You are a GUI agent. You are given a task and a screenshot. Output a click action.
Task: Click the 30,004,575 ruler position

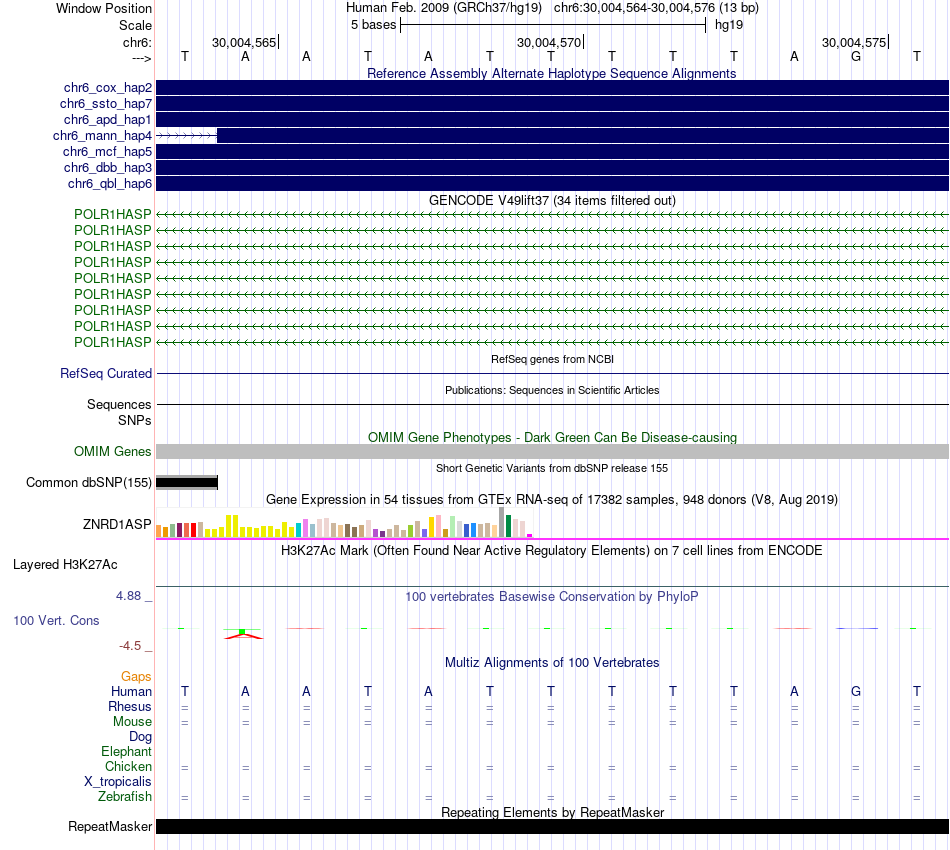click(x=854, y=42)
